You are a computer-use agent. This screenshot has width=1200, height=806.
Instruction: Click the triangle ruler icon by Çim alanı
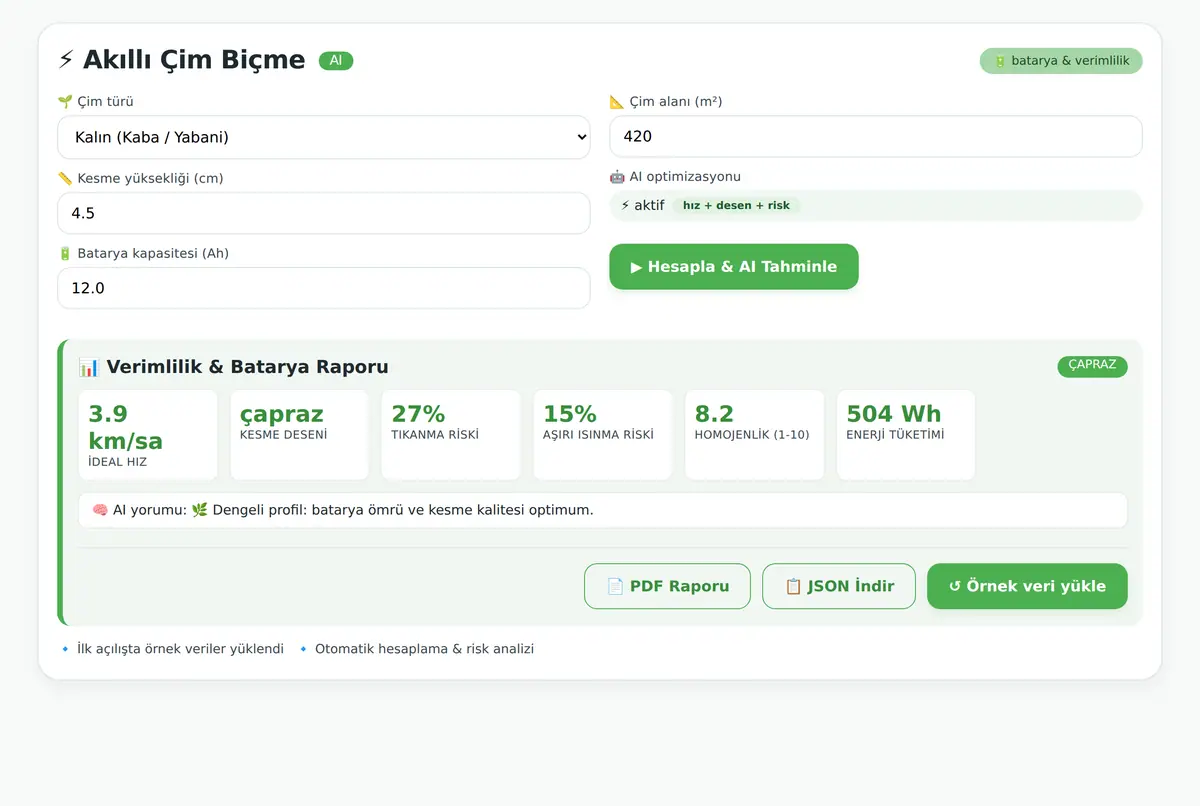[617, 102]
